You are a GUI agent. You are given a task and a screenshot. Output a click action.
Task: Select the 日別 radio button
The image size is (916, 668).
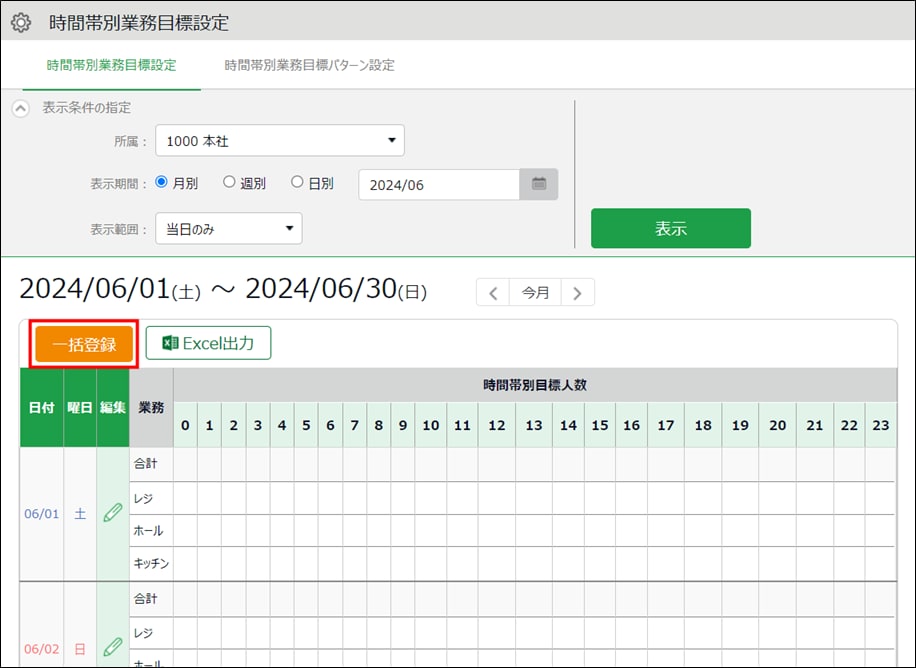297,183
